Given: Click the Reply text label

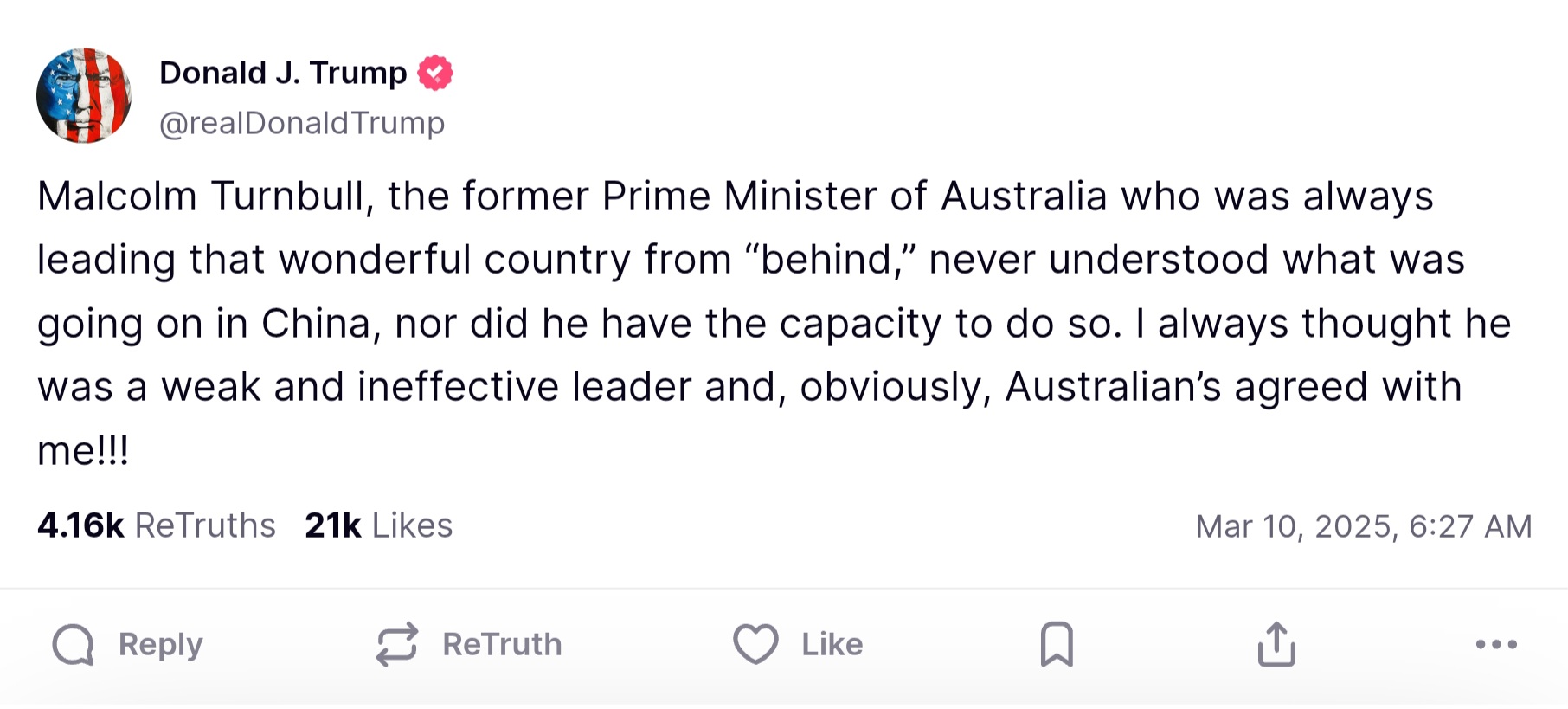Looking at the screenshot, I should [161, 645].
